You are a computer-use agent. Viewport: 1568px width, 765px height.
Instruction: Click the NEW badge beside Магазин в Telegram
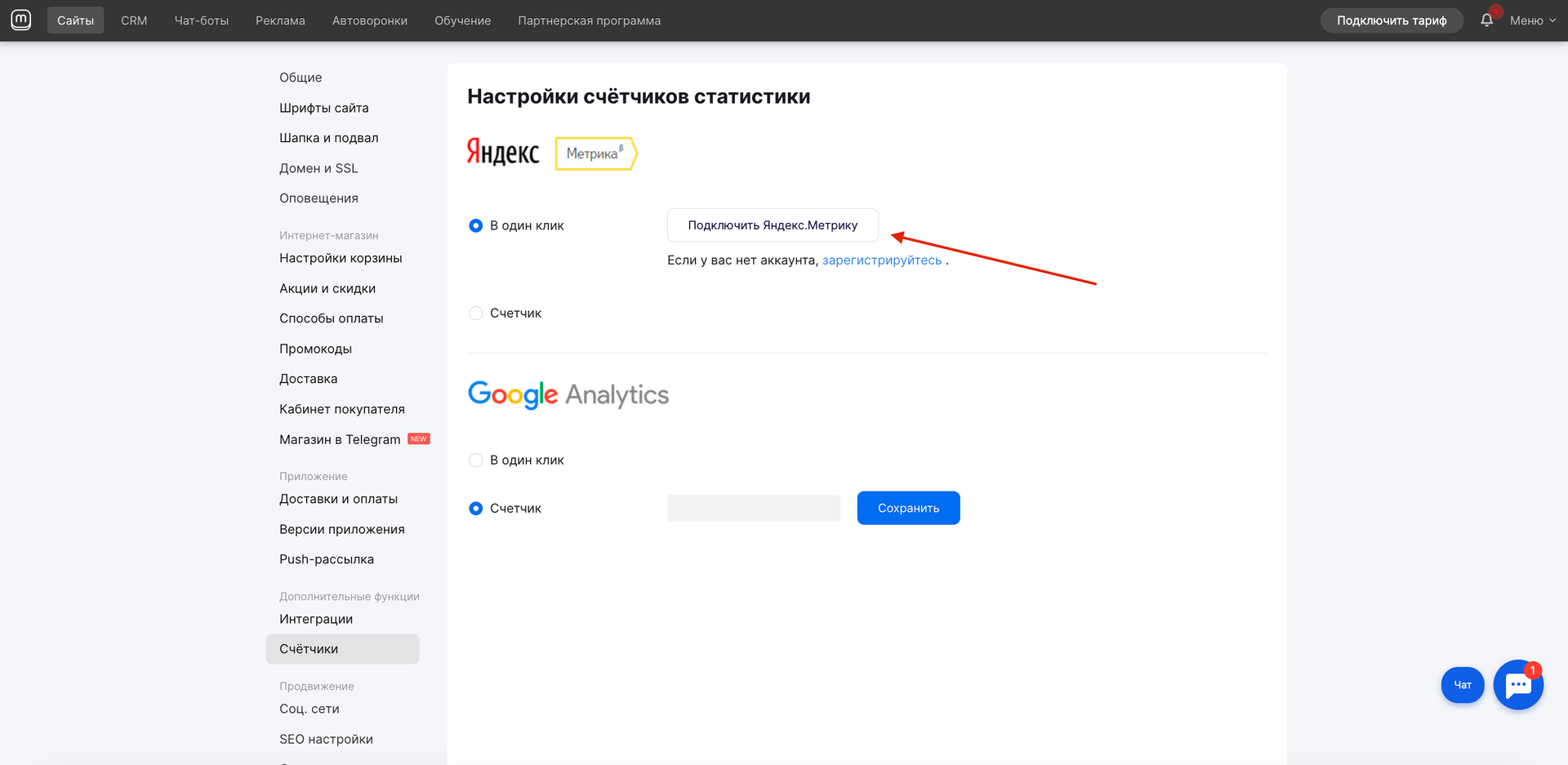[x=419, y=438]
